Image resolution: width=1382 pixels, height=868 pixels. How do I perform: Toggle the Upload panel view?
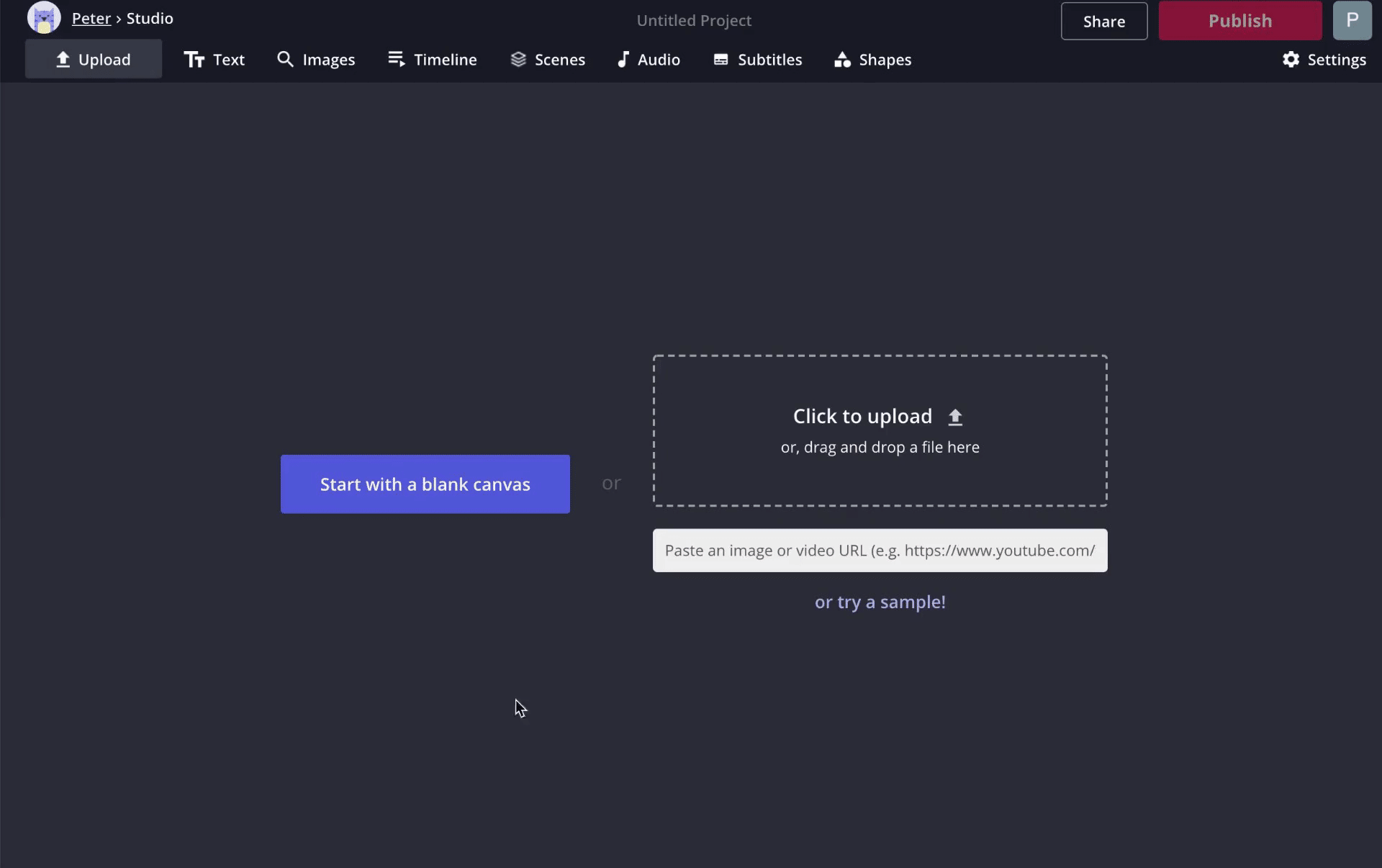[93, 59]
